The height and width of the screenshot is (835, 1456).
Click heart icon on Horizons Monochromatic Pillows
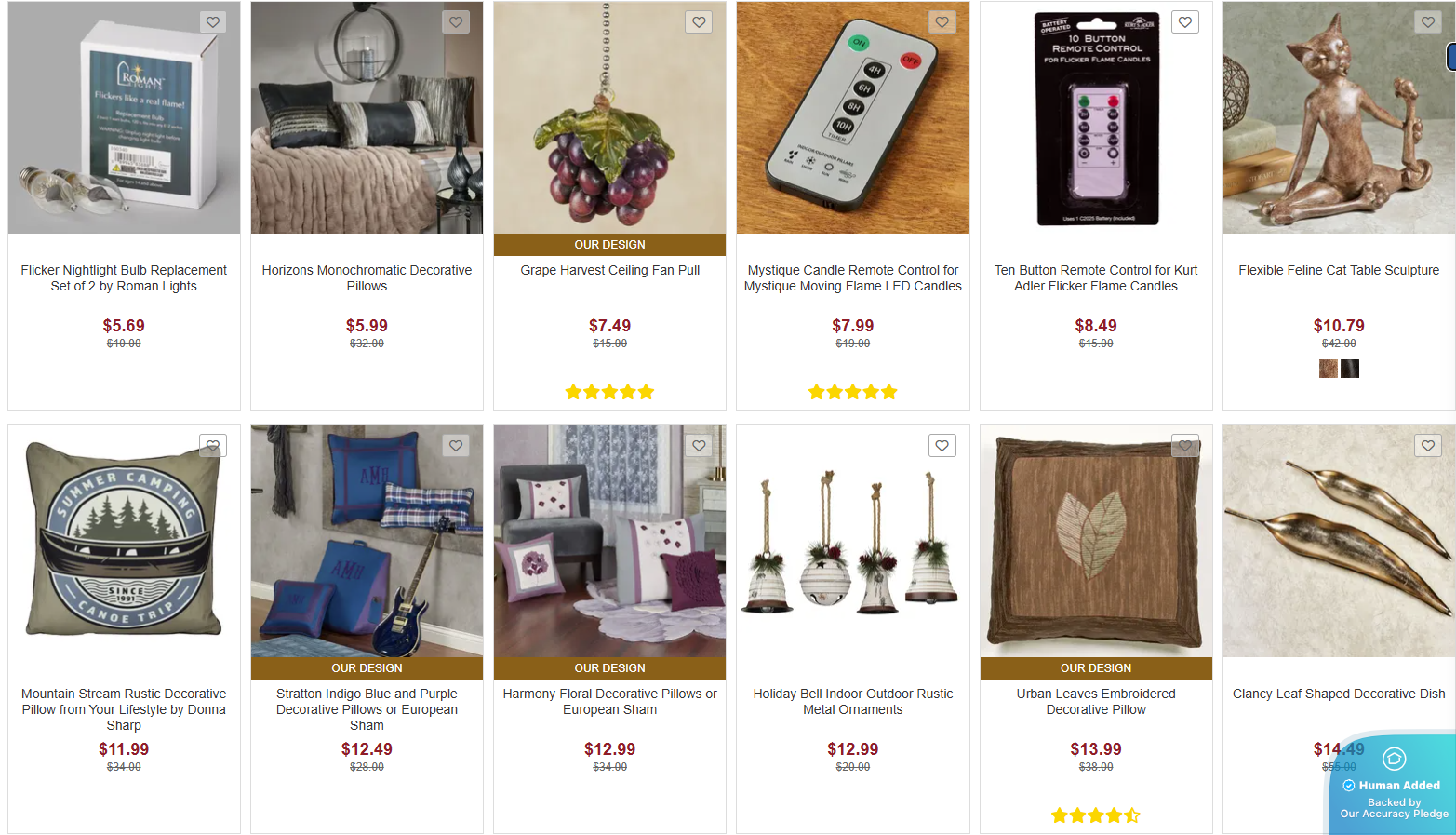456,22
